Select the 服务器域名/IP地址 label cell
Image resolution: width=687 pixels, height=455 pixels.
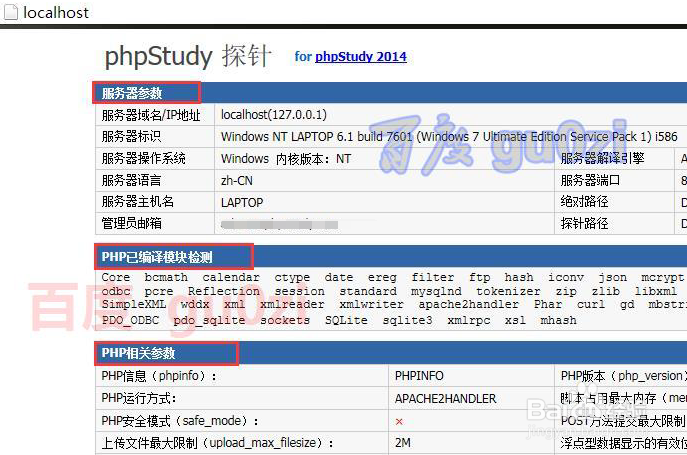[155, 115]
